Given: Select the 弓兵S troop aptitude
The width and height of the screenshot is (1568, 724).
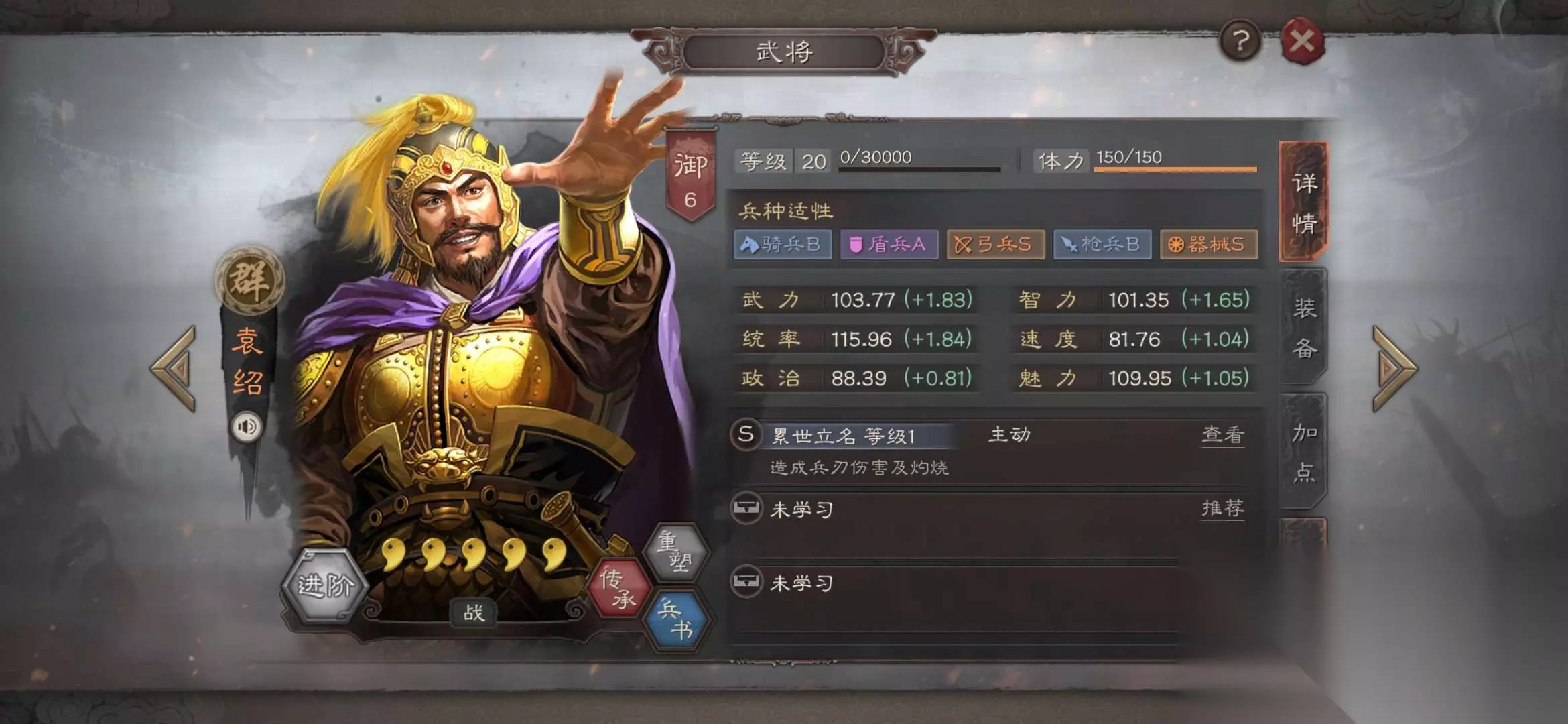Looking at the screenshot, I should [995, 244].
